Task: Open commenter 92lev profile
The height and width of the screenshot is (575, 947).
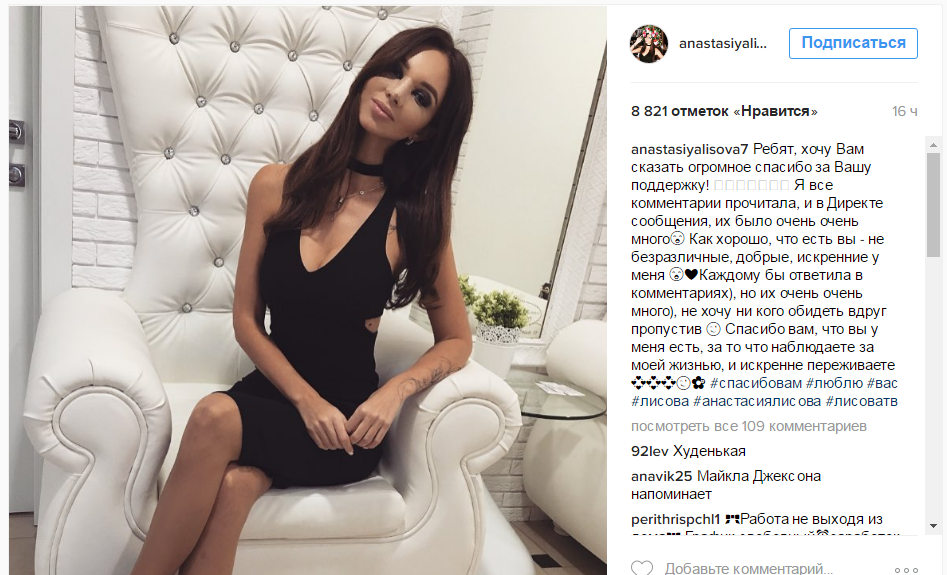Action: [649, 451]
